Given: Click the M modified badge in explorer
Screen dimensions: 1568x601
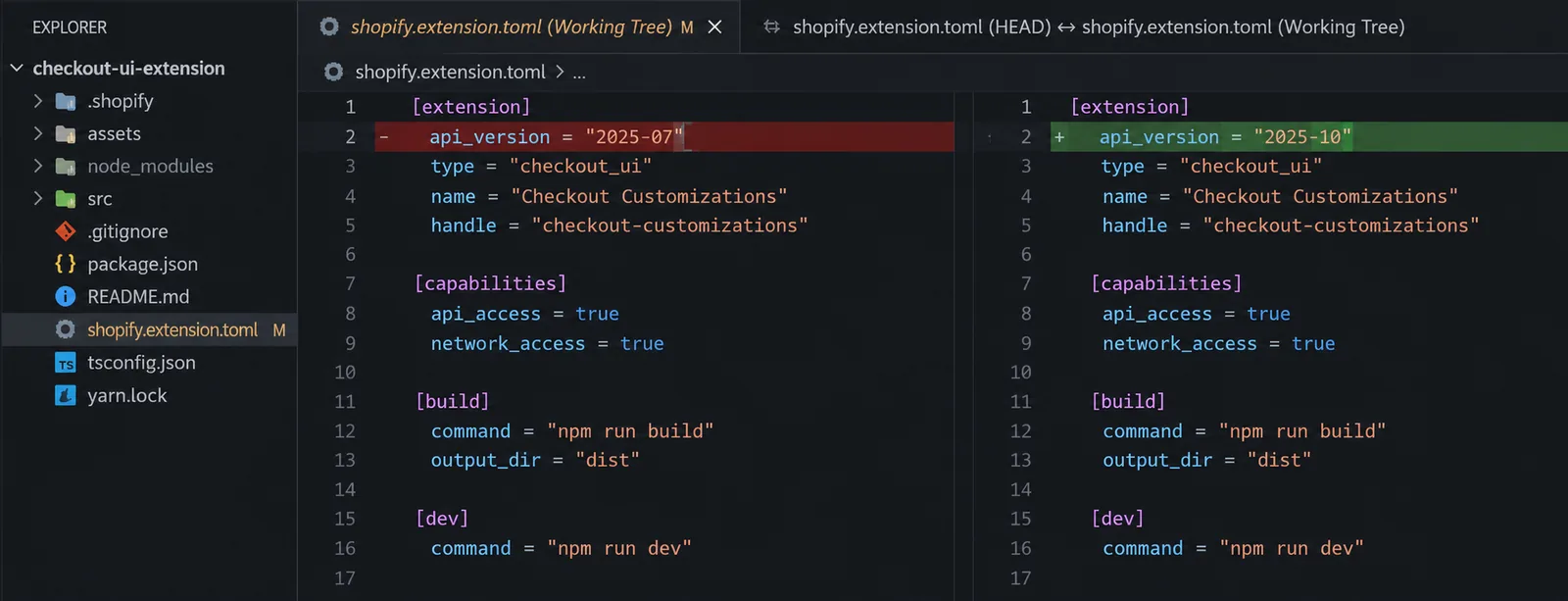Looking at the screenshot, I should coord(279,330).
